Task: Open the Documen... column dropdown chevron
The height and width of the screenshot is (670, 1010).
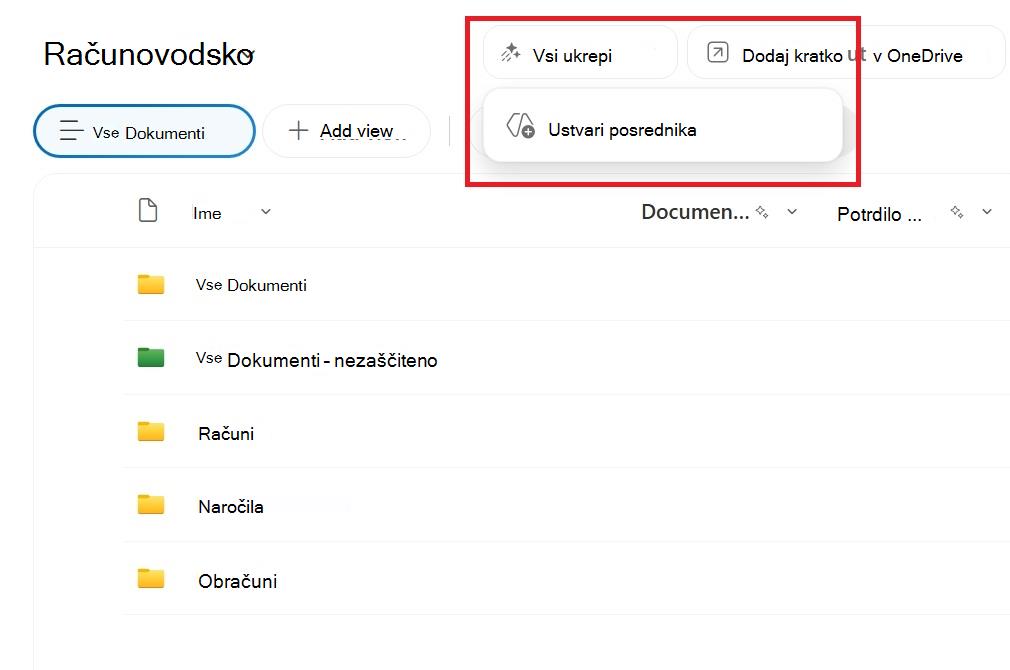Action: (x=792, y=211)
